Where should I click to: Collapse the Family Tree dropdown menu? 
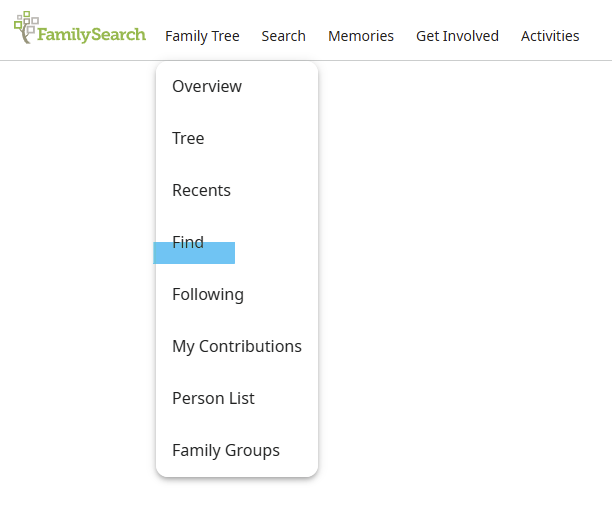point(202,36)
